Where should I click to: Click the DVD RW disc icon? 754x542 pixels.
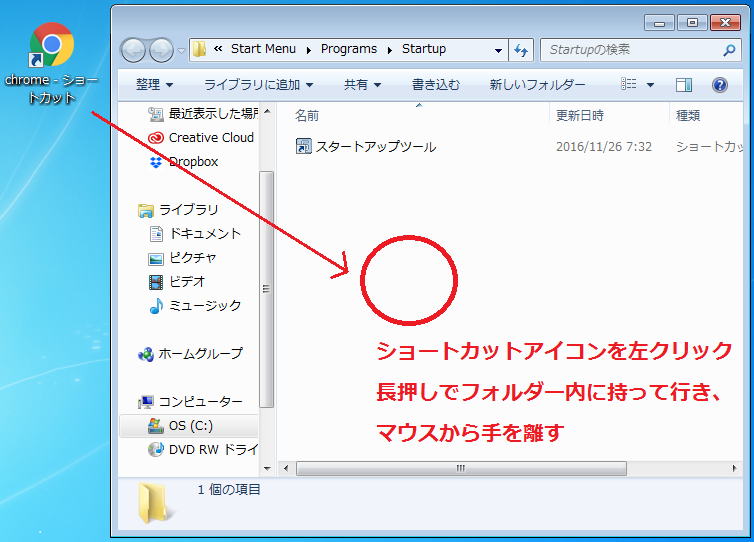[x=156, y=450]
